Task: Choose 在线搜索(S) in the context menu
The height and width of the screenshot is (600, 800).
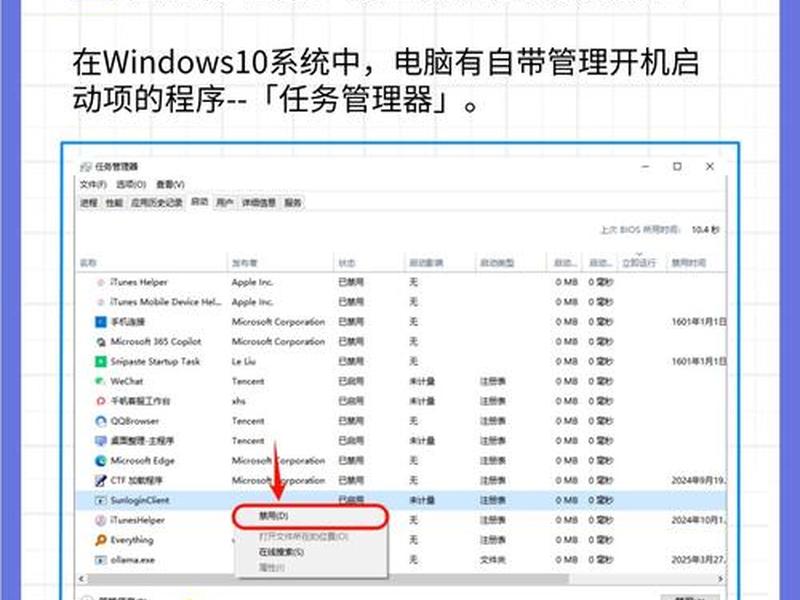Action: click(x=310, y=552)
